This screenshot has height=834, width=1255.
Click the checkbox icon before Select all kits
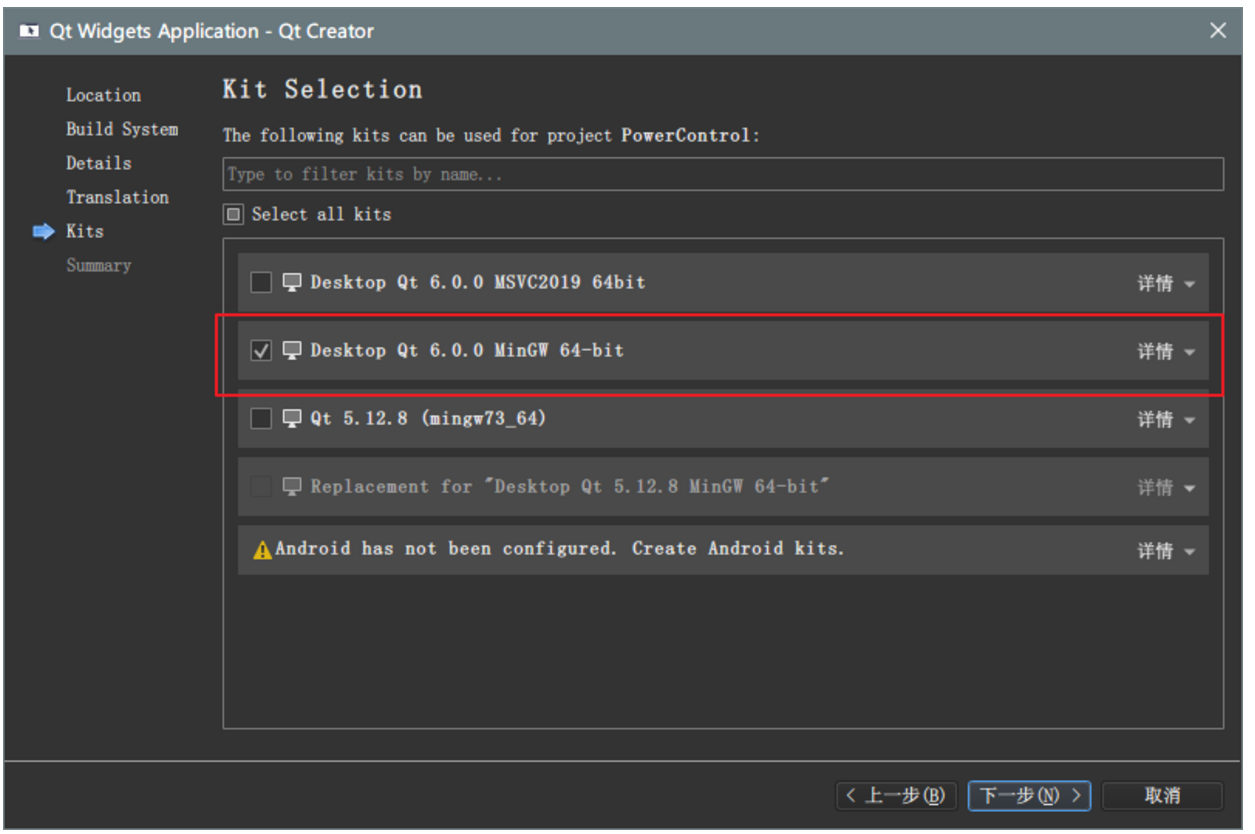coord(233,214)
